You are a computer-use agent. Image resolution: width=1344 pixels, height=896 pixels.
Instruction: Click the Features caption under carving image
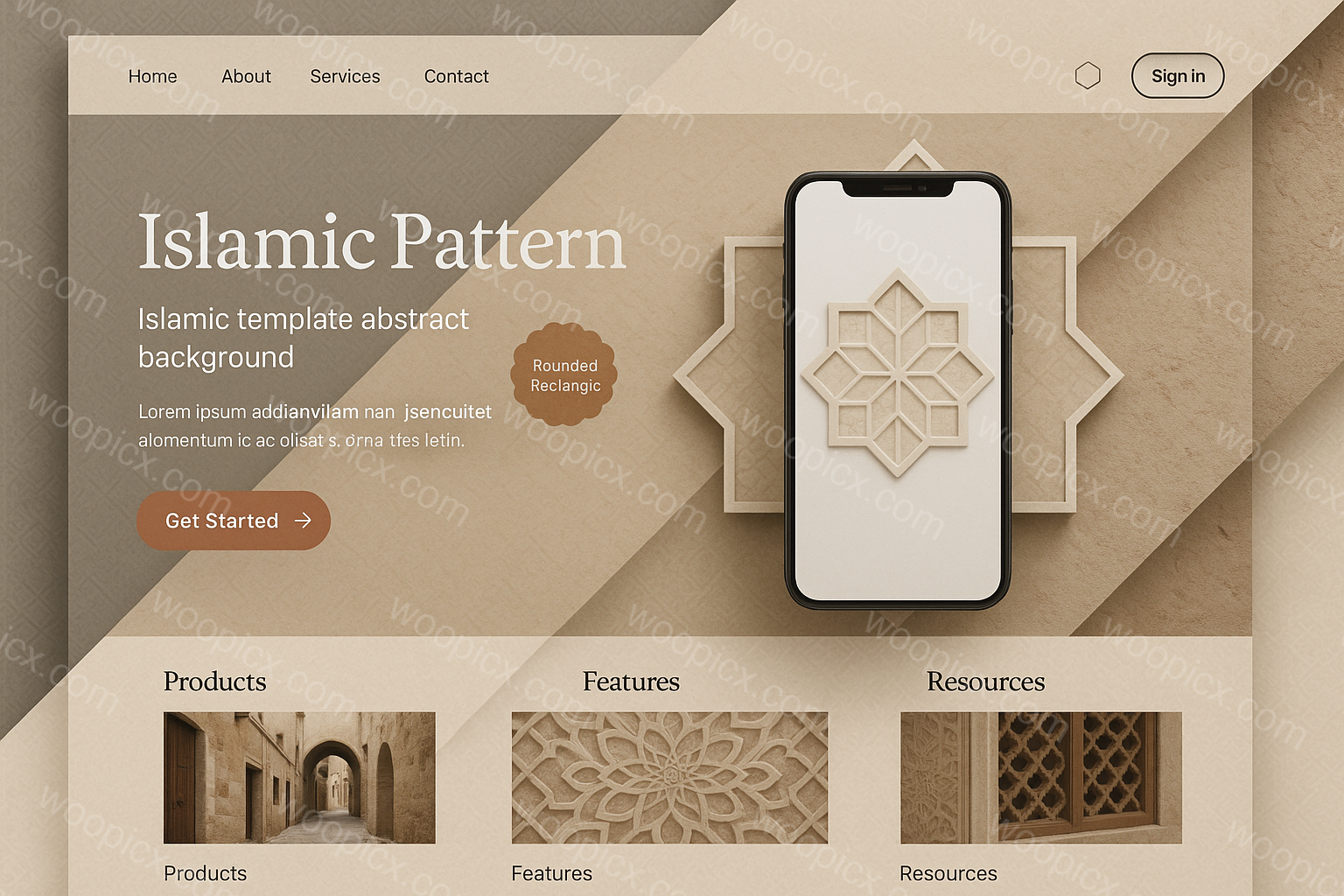[x=551, y=873]
